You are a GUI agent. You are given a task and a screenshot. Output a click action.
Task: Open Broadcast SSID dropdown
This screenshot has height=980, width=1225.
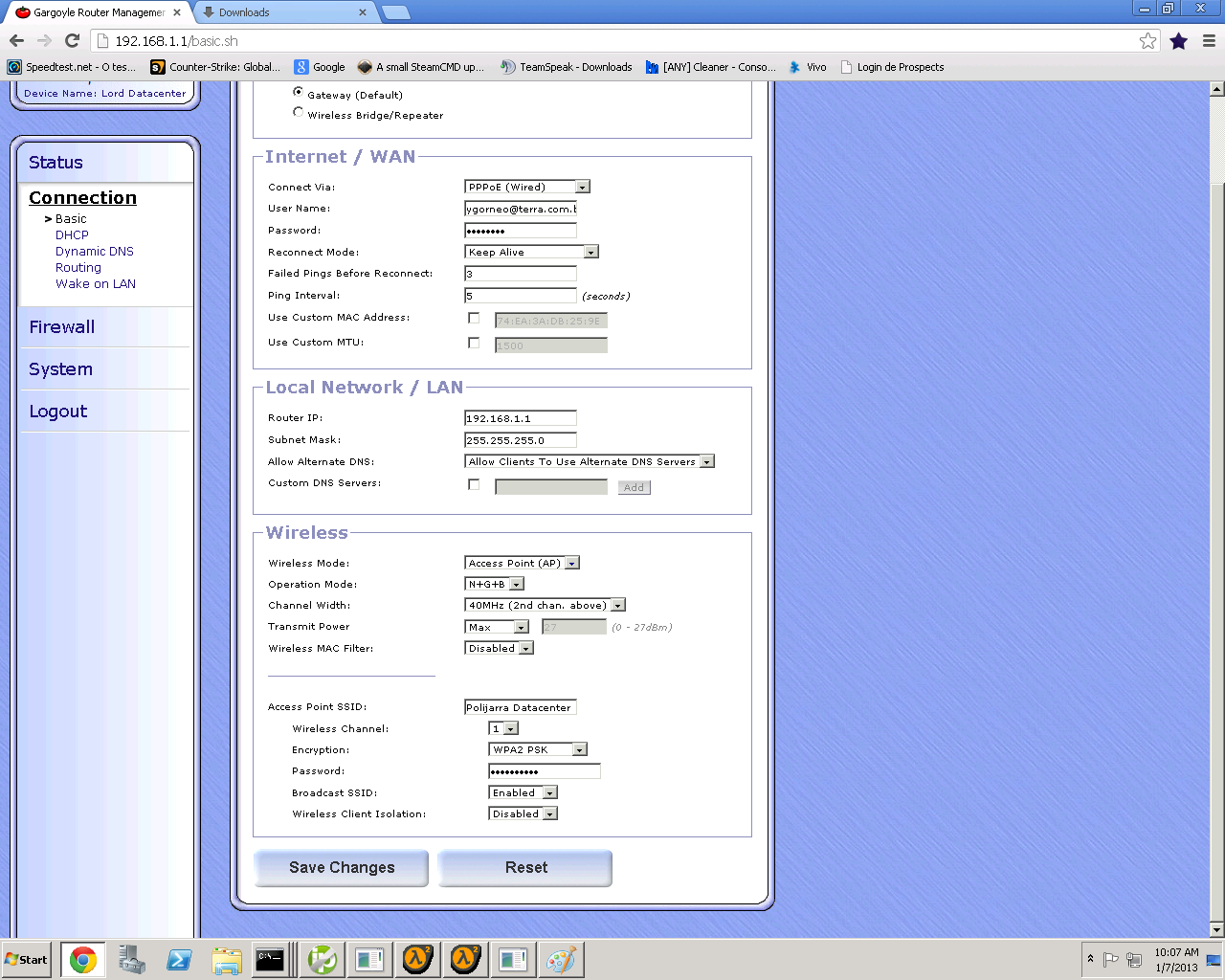523,792
